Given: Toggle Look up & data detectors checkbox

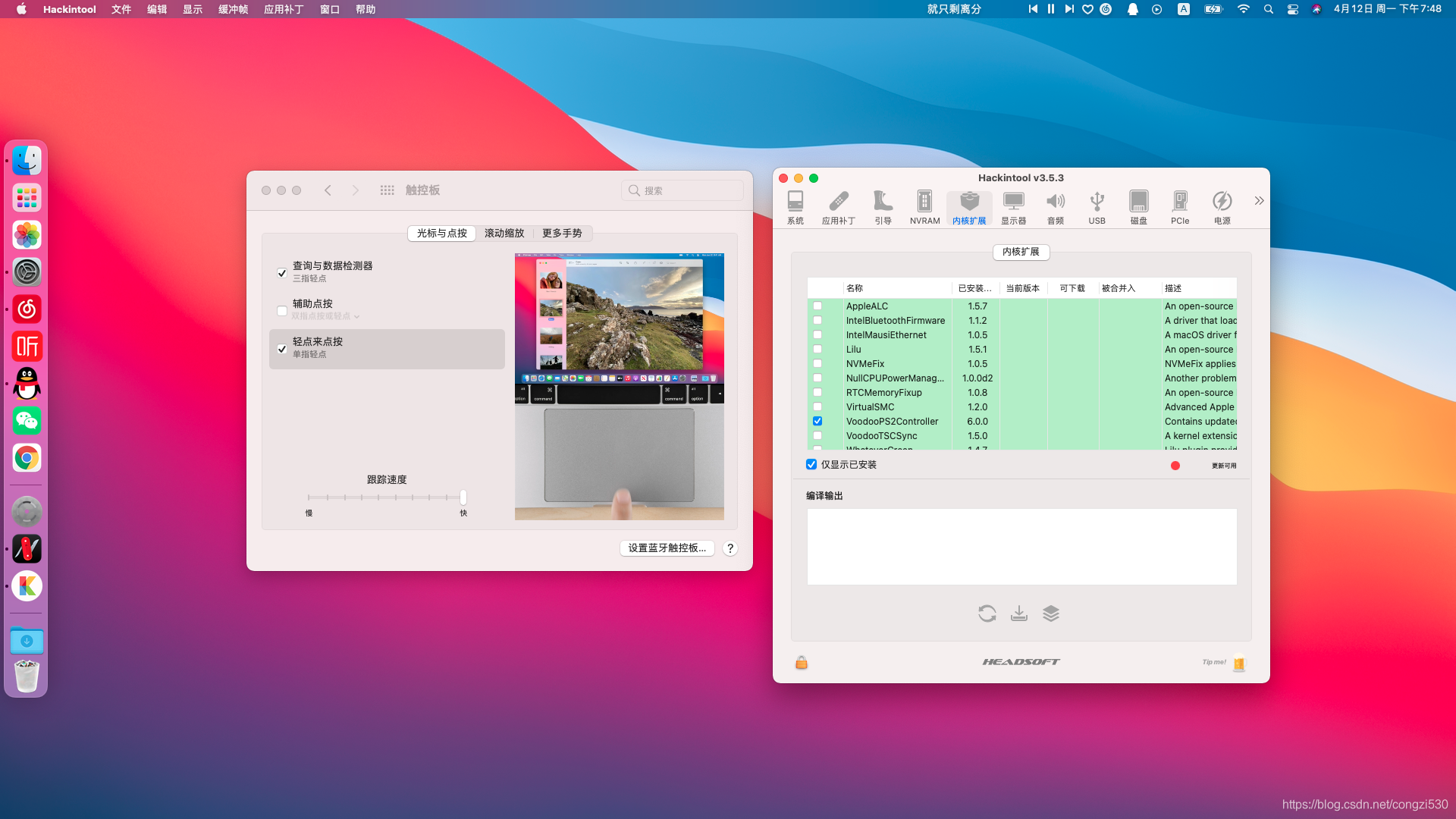Looking at the screenshot, I should tap(282, 273).
